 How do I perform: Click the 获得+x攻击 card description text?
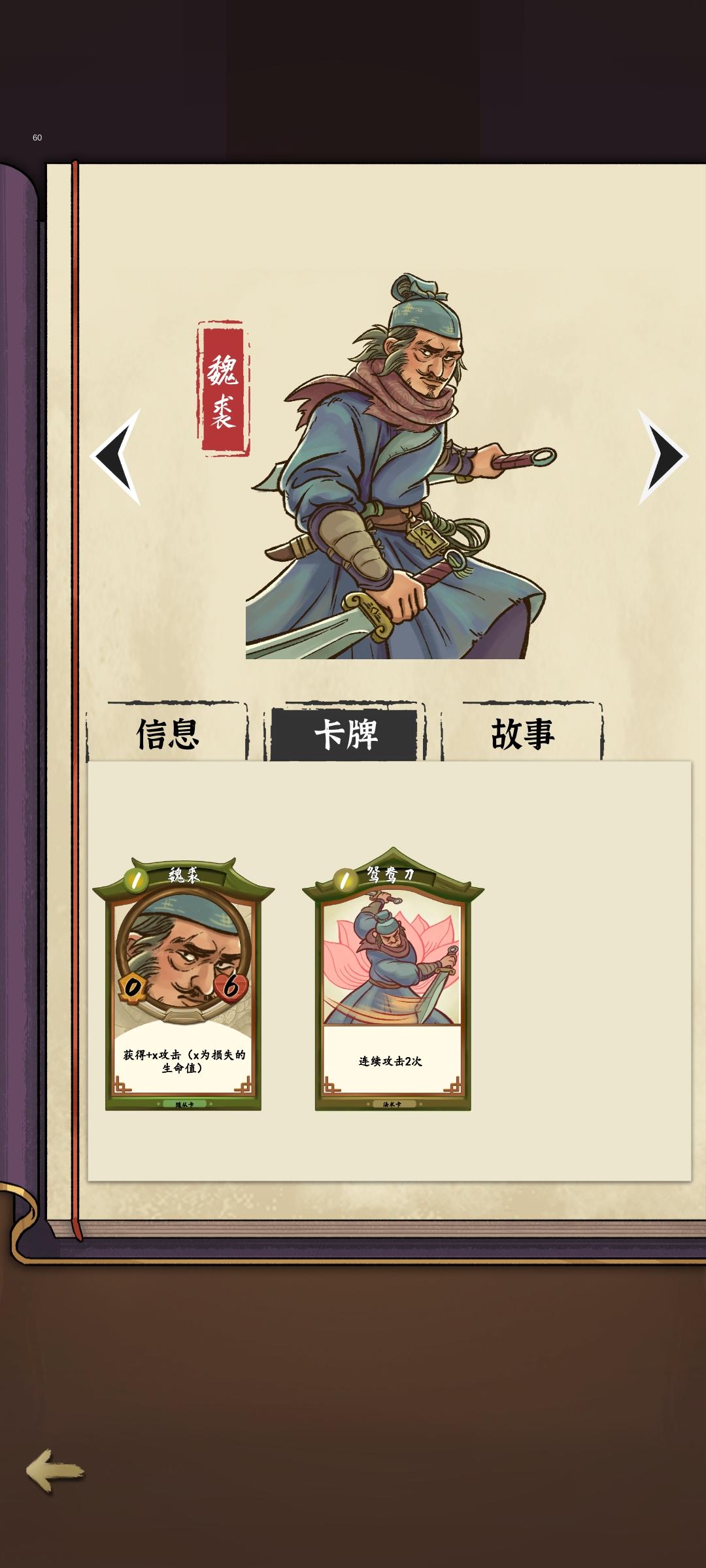pos(184,1061)
